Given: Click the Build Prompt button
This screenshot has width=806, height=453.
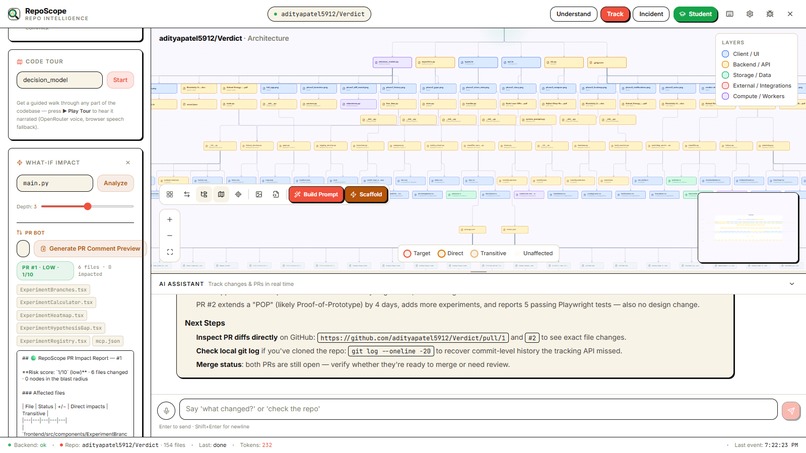Looking at the screenshot, I should (x=316, y=194).
